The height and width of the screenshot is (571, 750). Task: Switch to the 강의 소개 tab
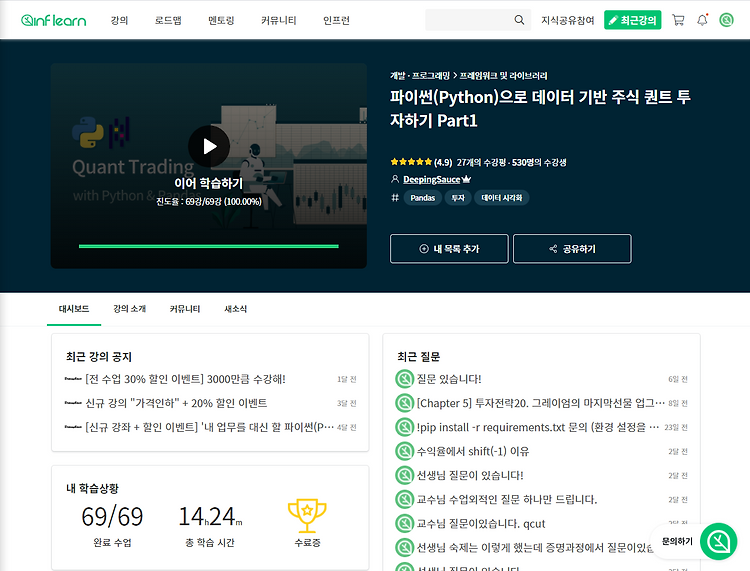129,309
